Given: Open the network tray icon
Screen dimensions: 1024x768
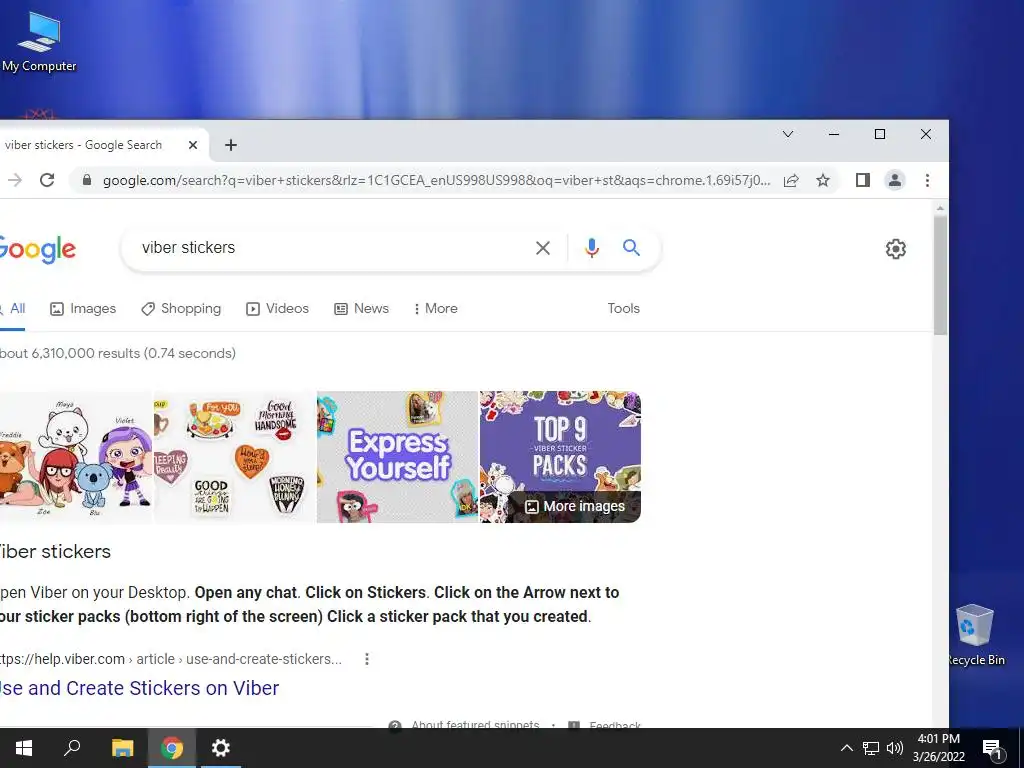Looking at the screenshot, I should tap(871, 748).
